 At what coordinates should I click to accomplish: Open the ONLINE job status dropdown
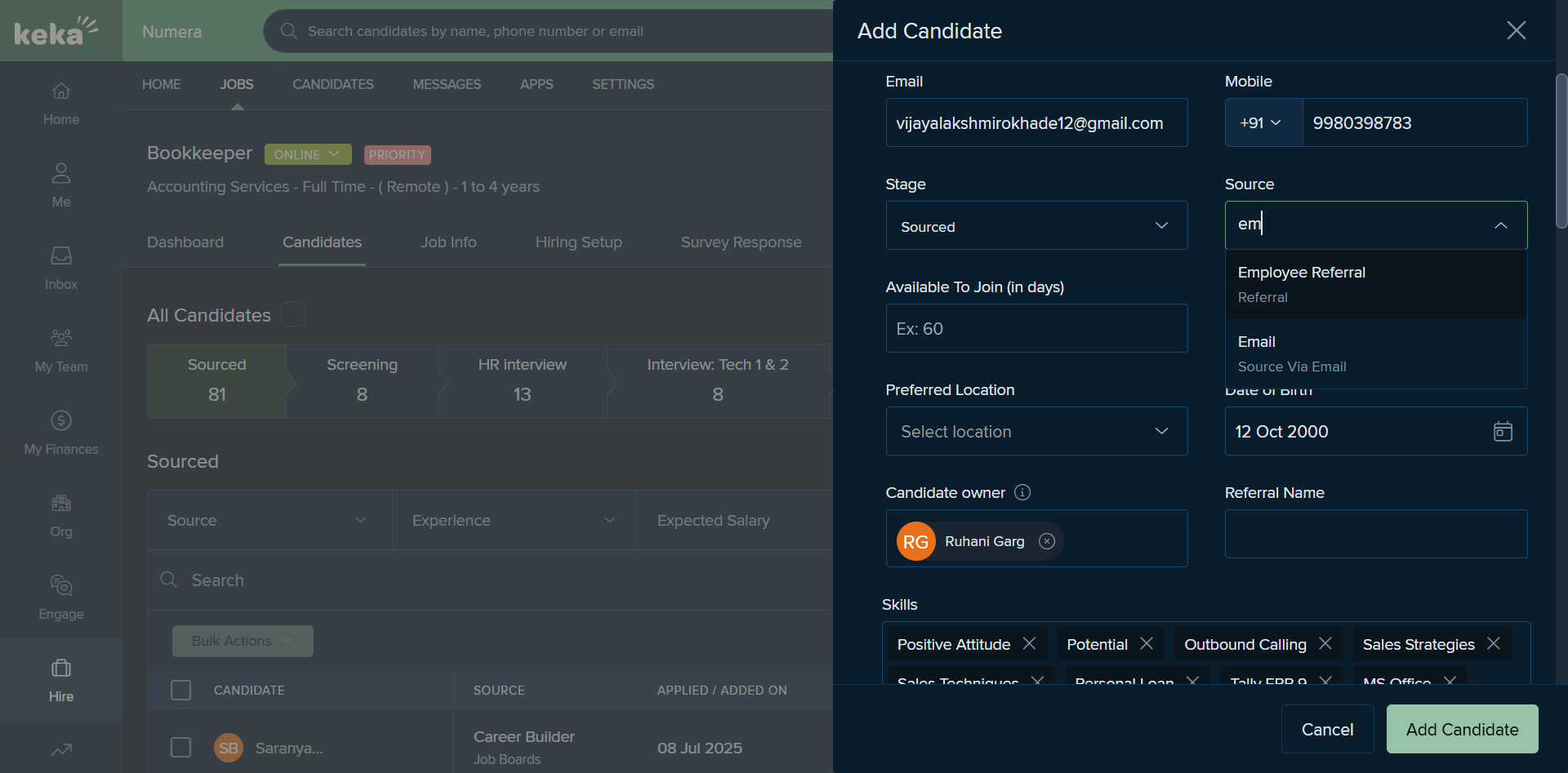pyautogui.click(x=308, y=154)
